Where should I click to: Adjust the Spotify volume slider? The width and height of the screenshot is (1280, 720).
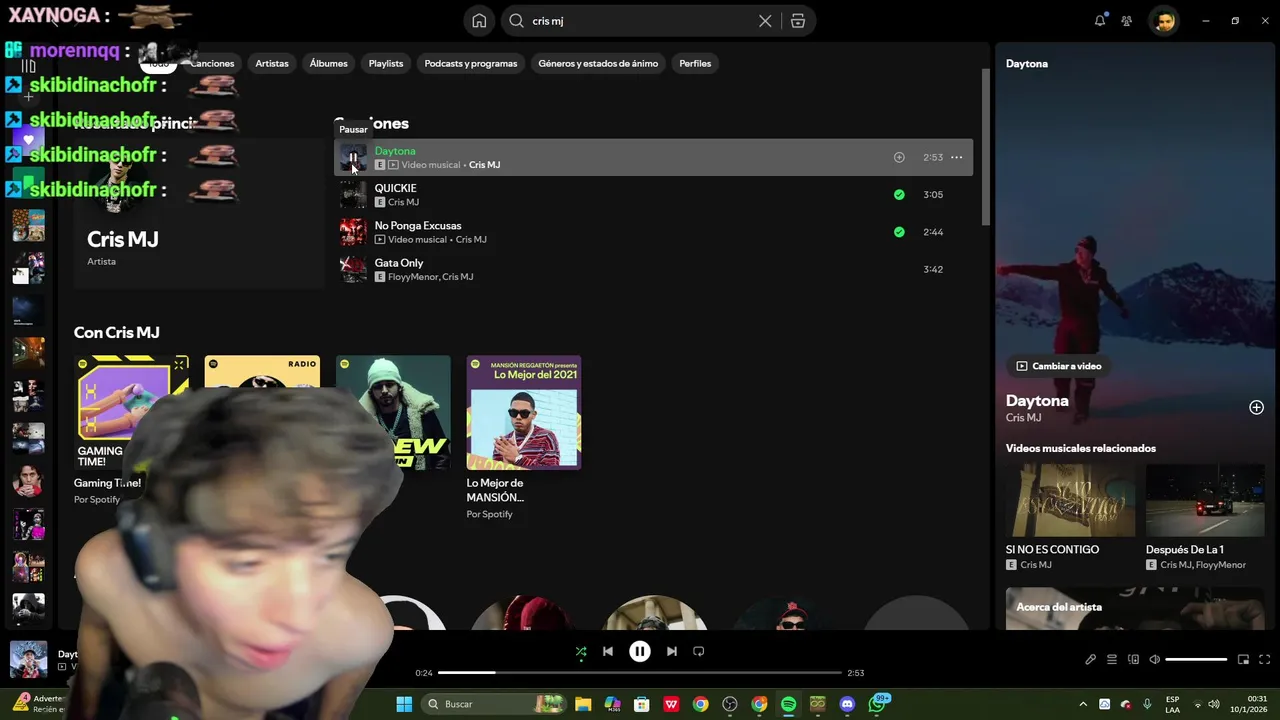pos(1196,659)
